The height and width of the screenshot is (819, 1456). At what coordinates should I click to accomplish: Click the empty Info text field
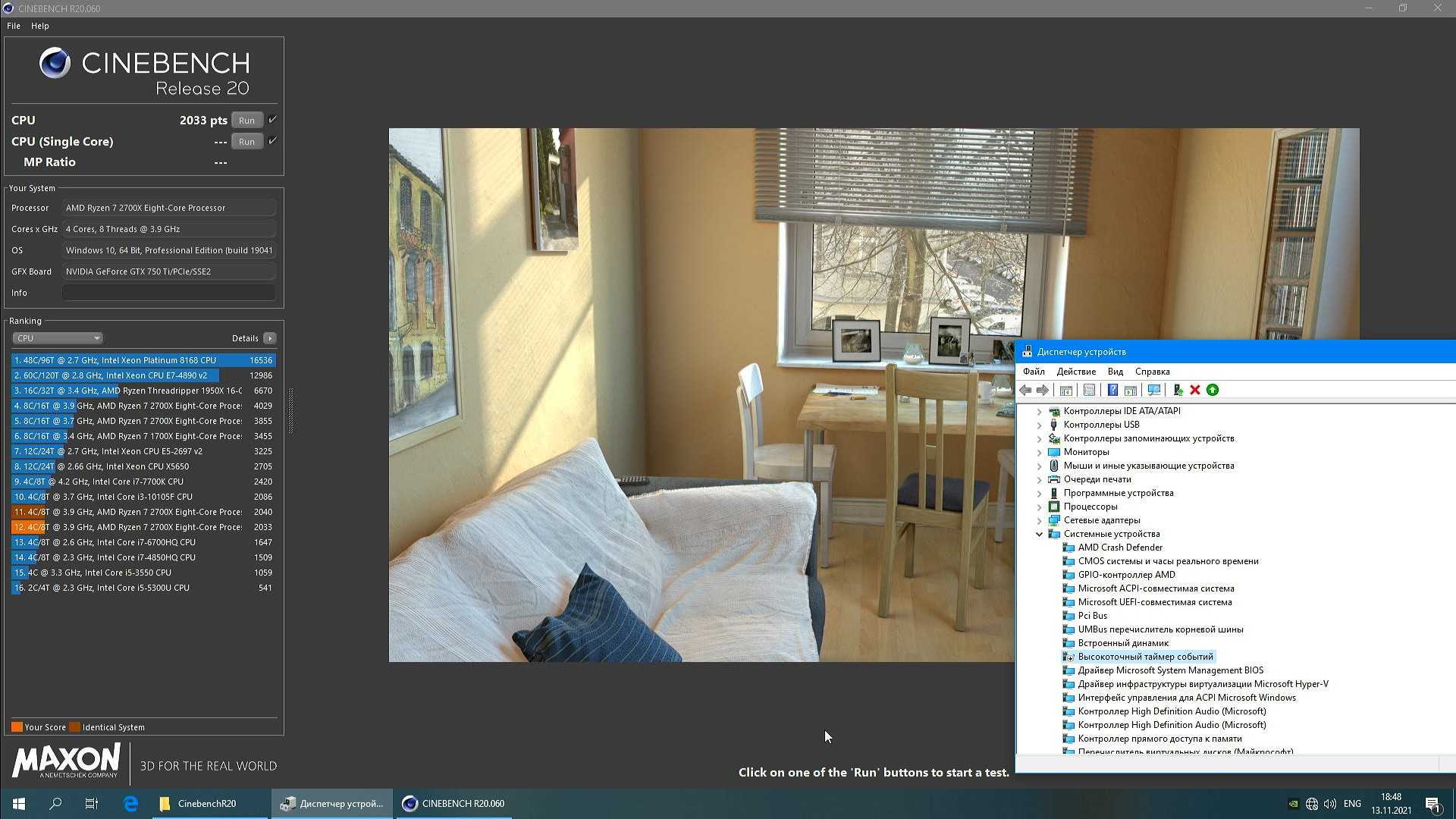[168, 293]
